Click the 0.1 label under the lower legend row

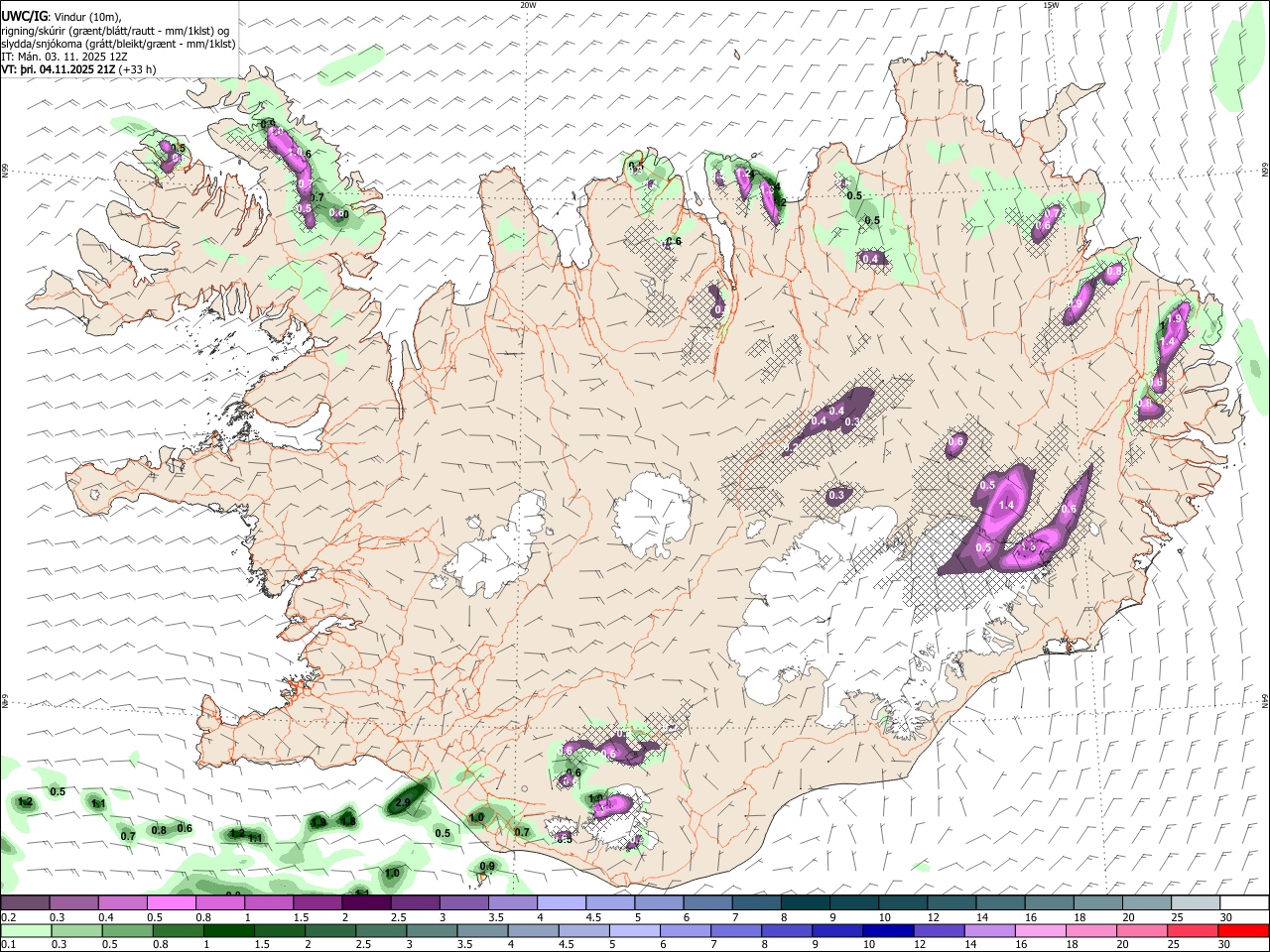9,945
